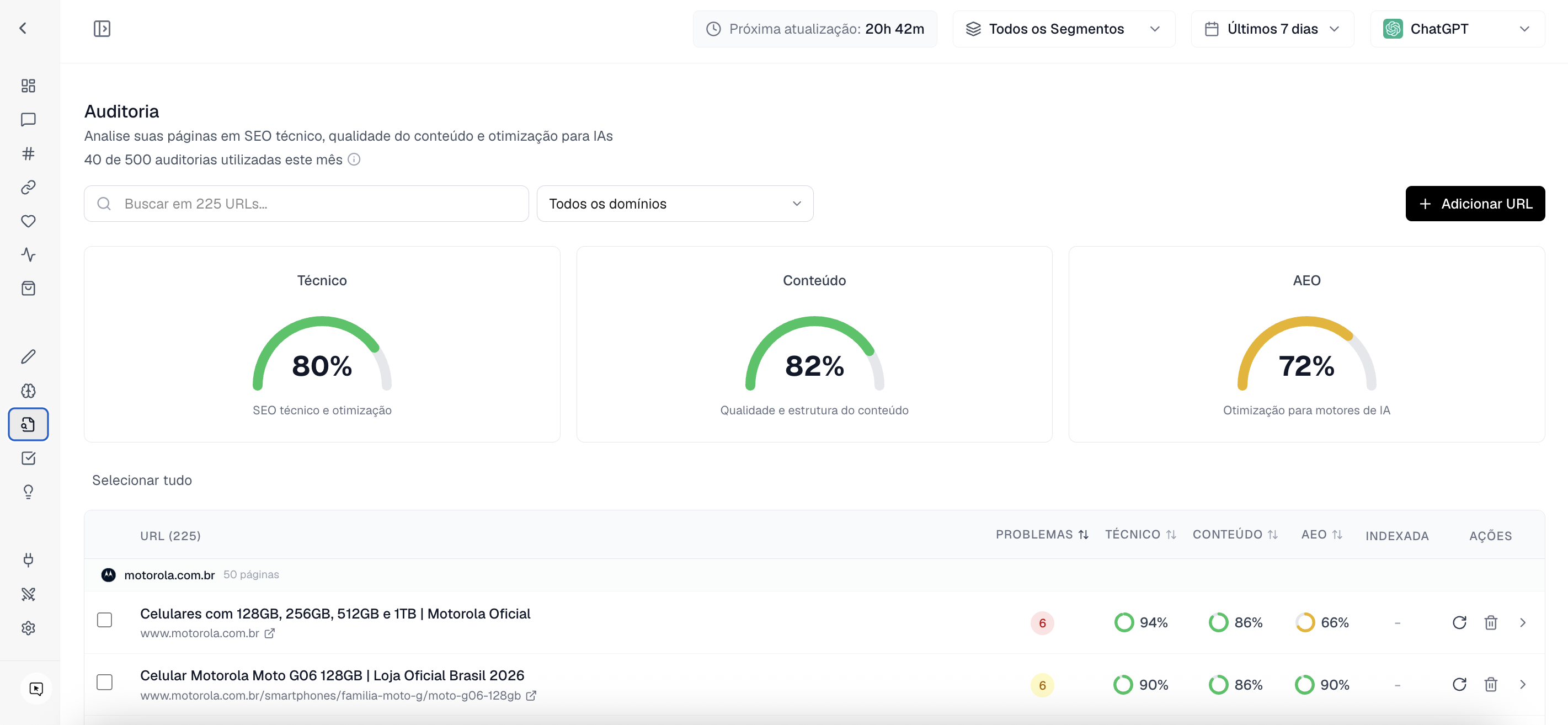Open the Últimos 7 dias date dropdown
The width and height of the screenshot is (1568, 725).
tap(1272, 29)
